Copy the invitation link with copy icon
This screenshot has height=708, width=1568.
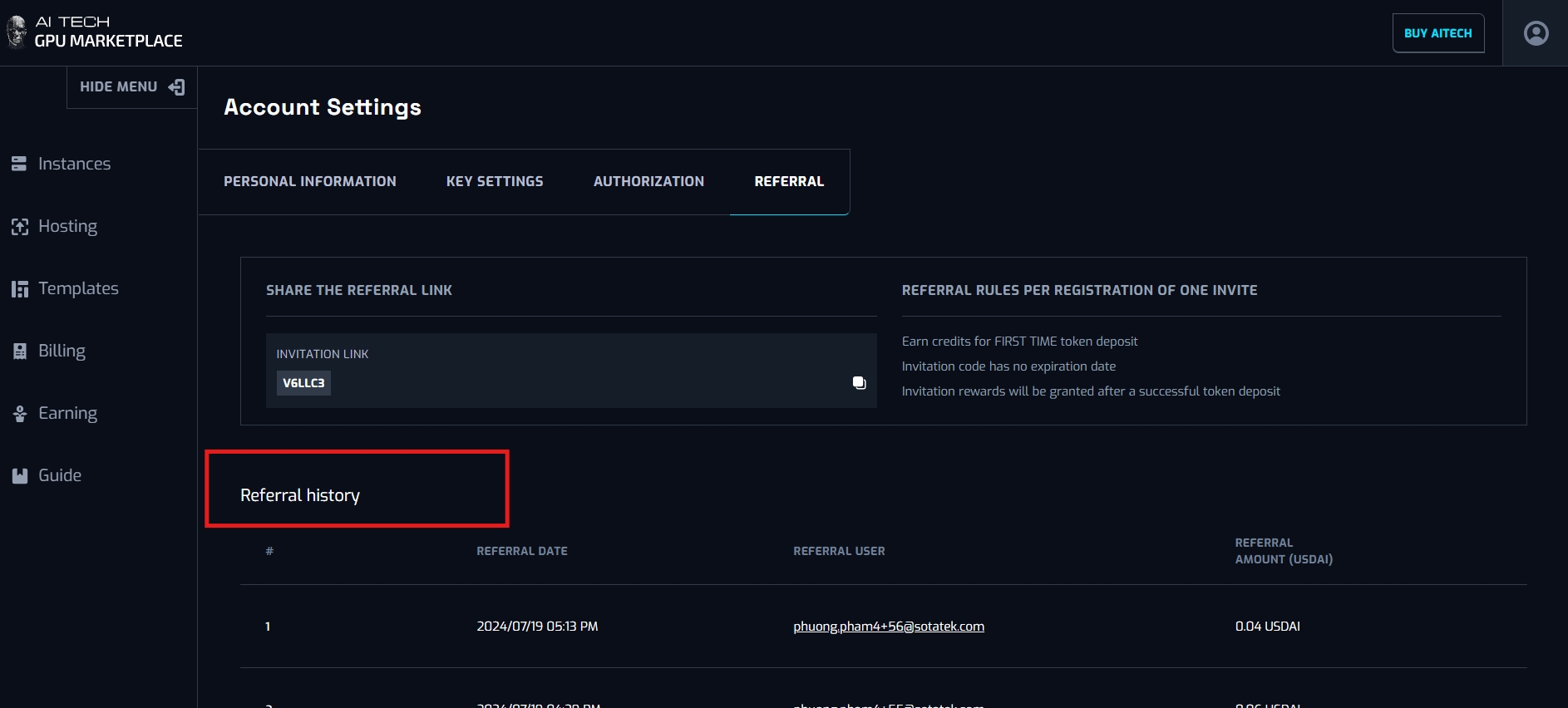[859, 383]
